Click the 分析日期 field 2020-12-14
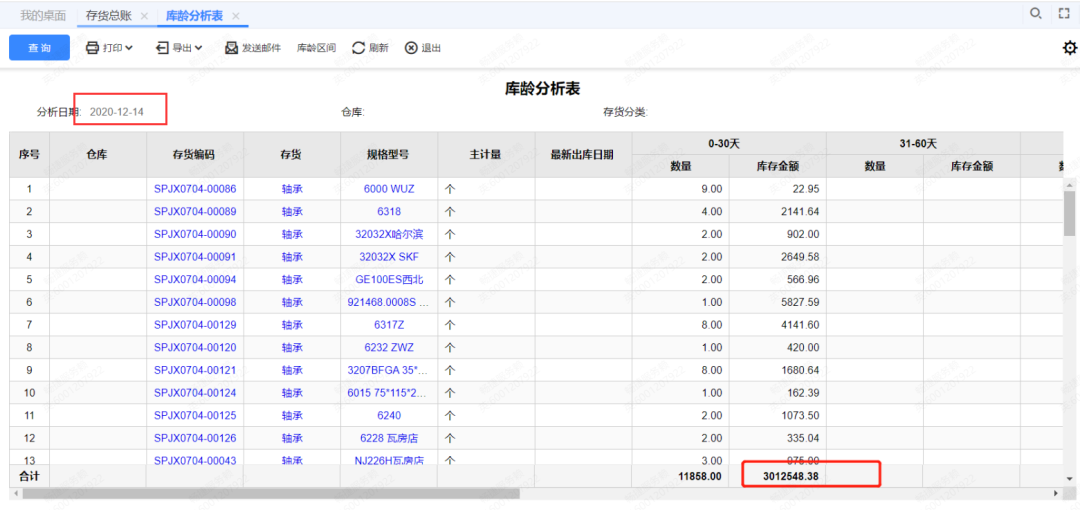 [117, 112]
